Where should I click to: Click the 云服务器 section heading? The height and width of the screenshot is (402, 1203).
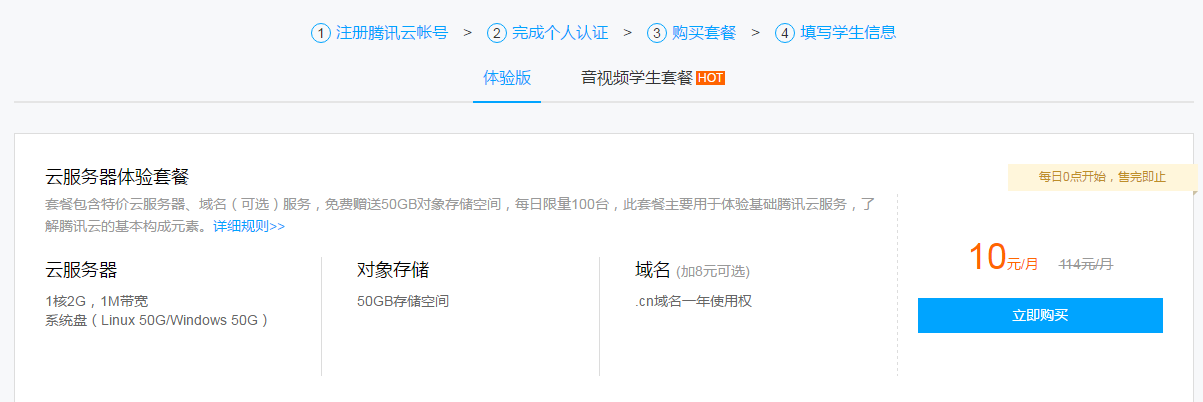81,270
